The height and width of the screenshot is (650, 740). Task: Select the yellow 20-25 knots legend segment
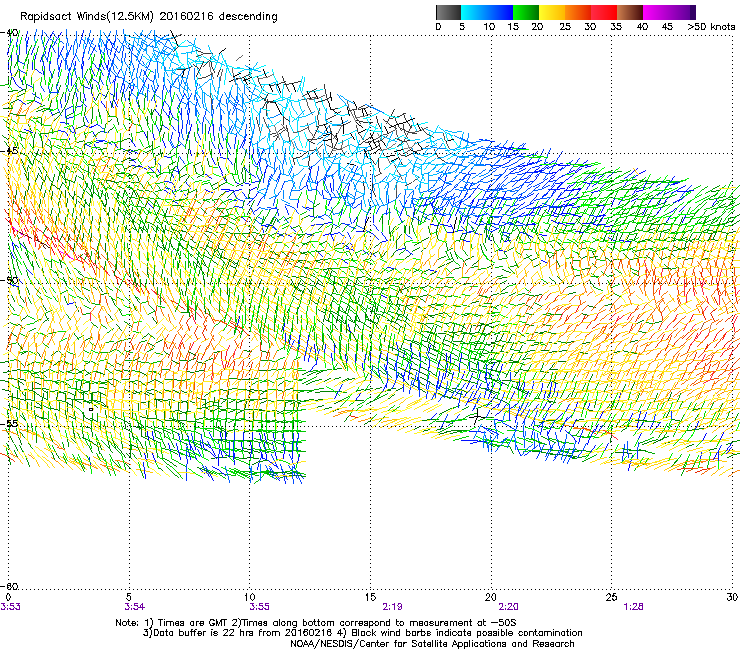tap(552, 12)
